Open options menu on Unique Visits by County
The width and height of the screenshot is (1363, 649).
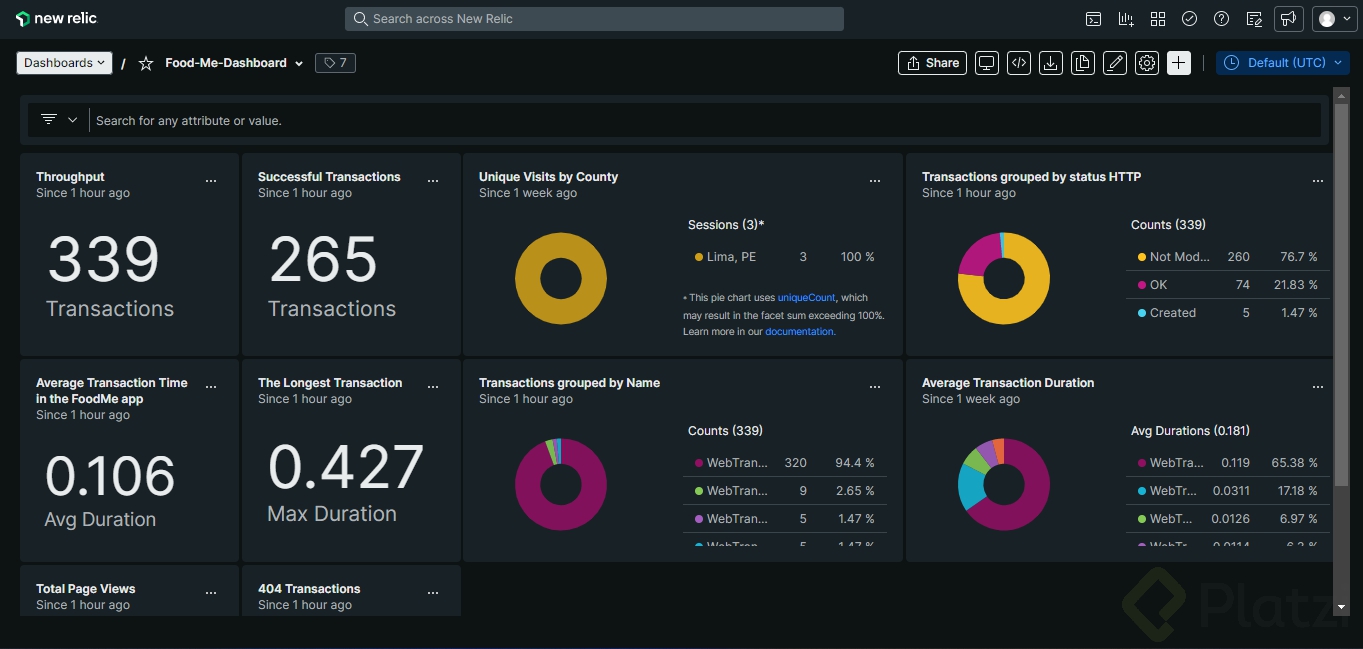tap(875, 181)
